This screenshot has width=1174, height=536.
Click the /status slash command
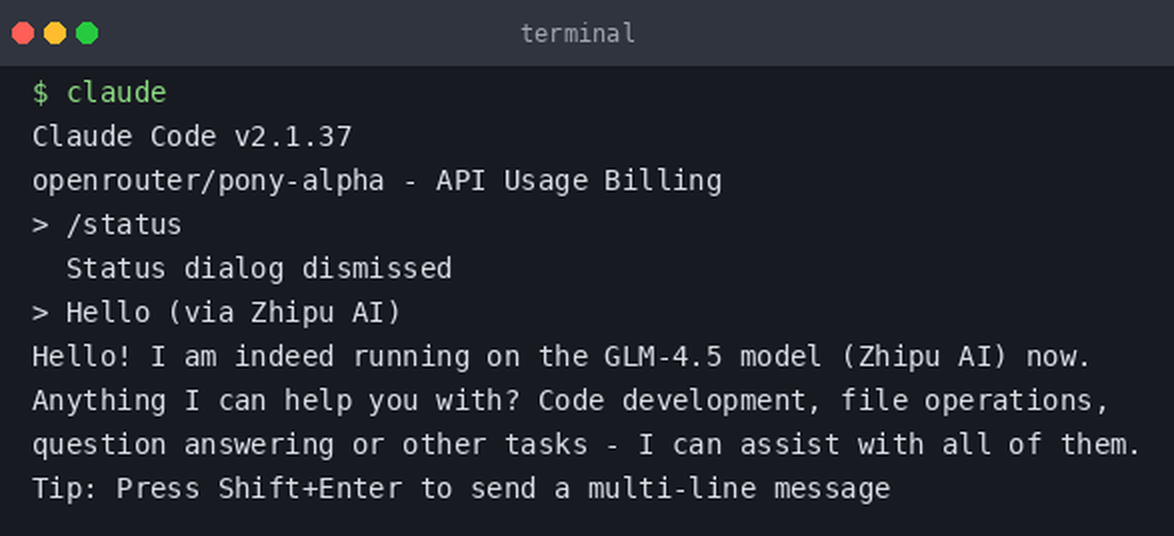tap(124, 225)
